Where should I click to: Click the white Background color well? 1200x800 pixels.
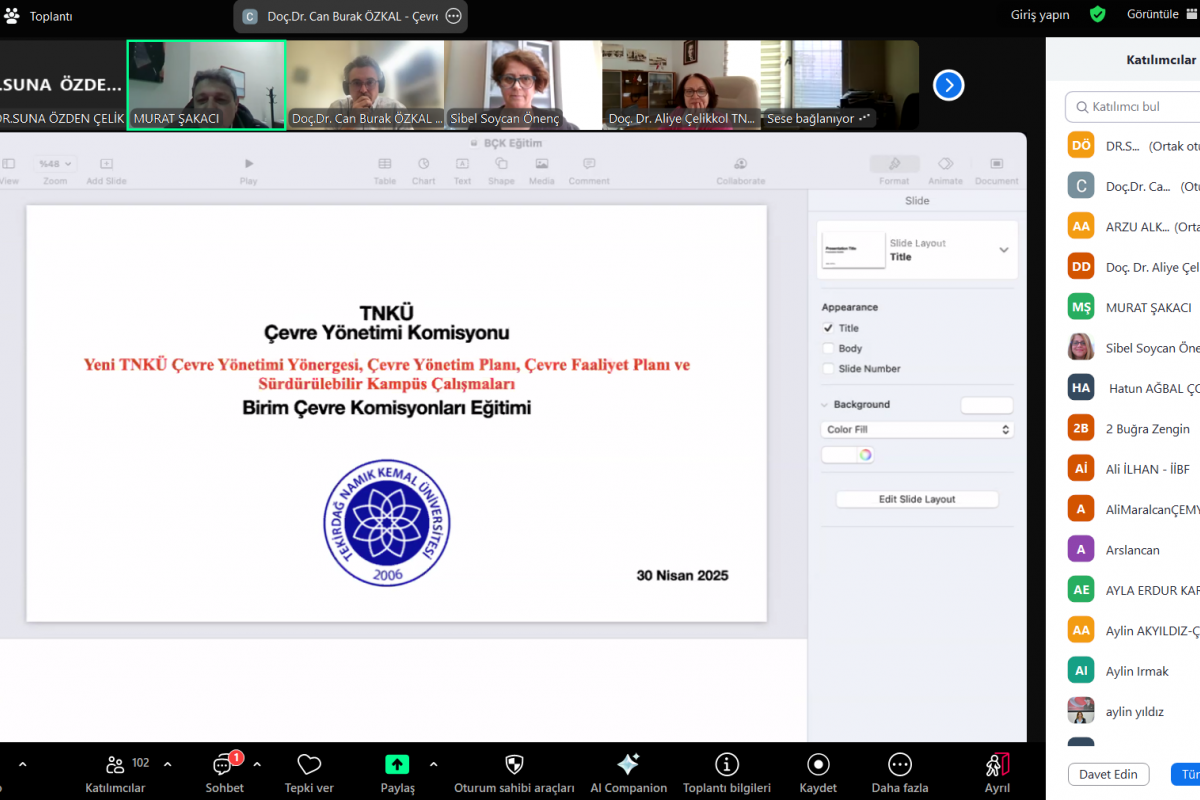(987, 405)
